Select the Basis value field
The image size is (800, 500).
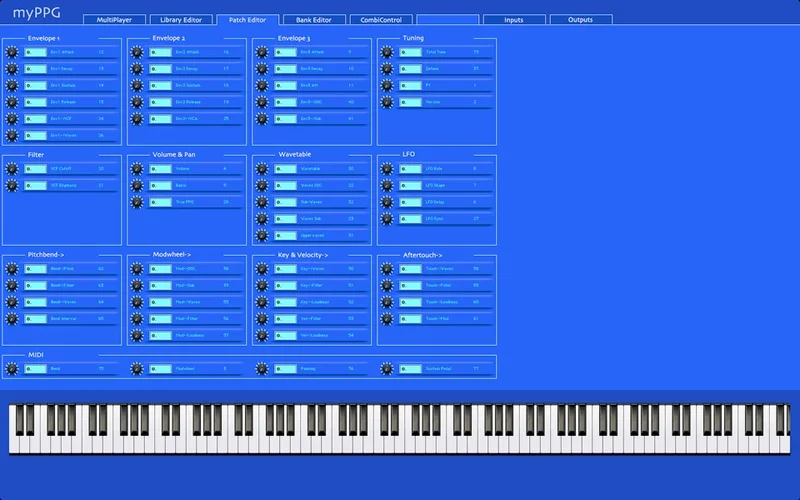coord(161,186)
